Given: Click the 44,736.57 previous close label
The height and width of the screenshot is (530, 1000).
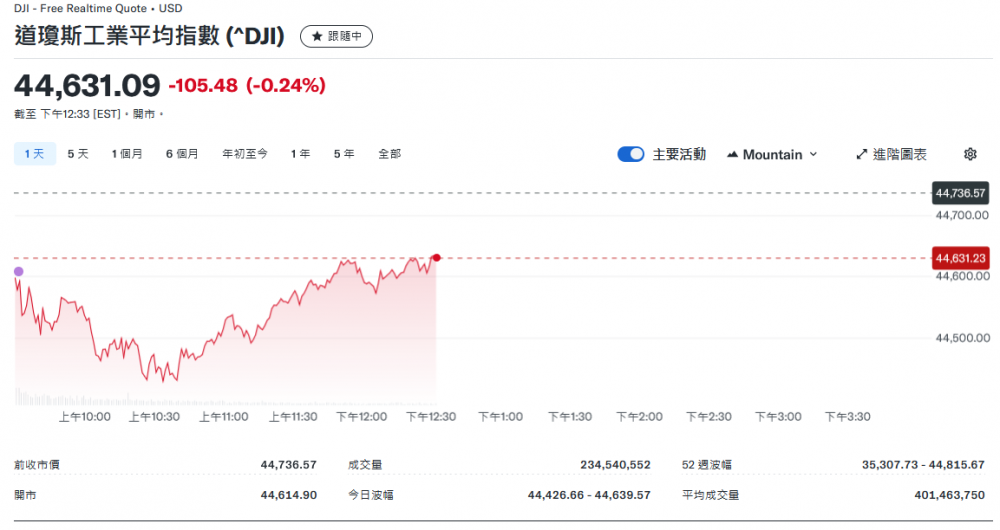Looking at the screenshot, I should click(960, 192).
